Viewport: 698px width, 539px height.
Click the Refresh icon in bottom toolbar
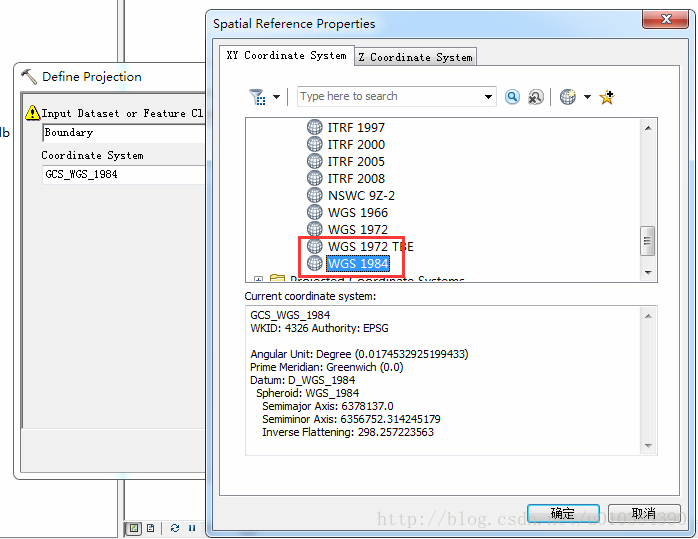point(174,528)
